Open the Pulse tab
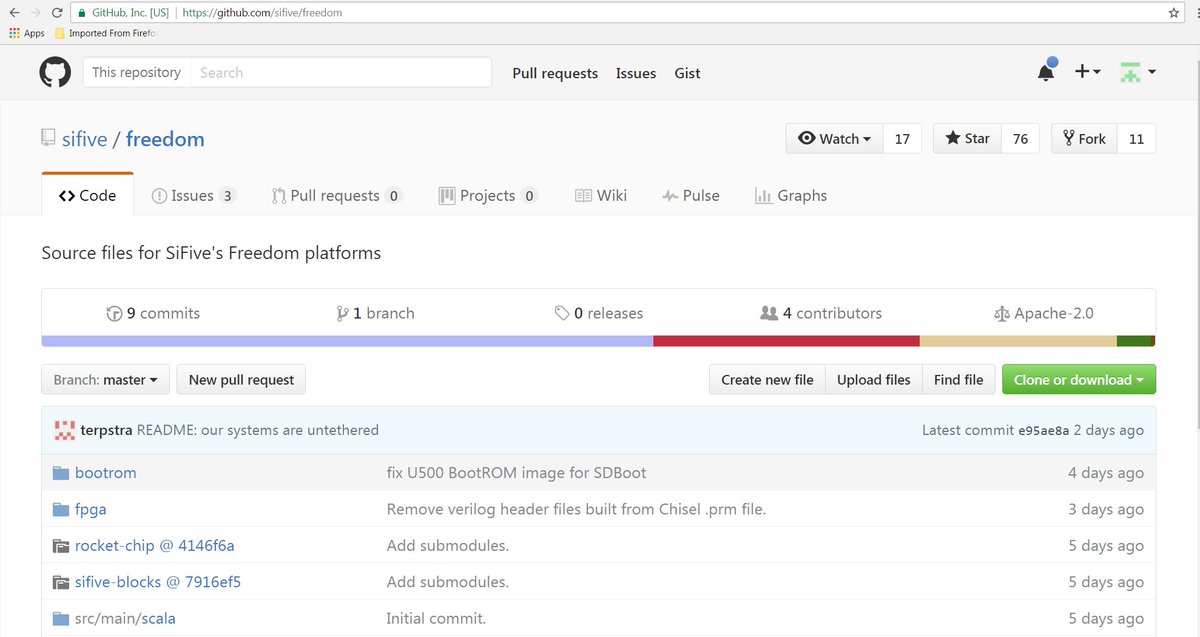Image resolution: width=1200 pixels, height=637 pixels. (x=691, y=196)
